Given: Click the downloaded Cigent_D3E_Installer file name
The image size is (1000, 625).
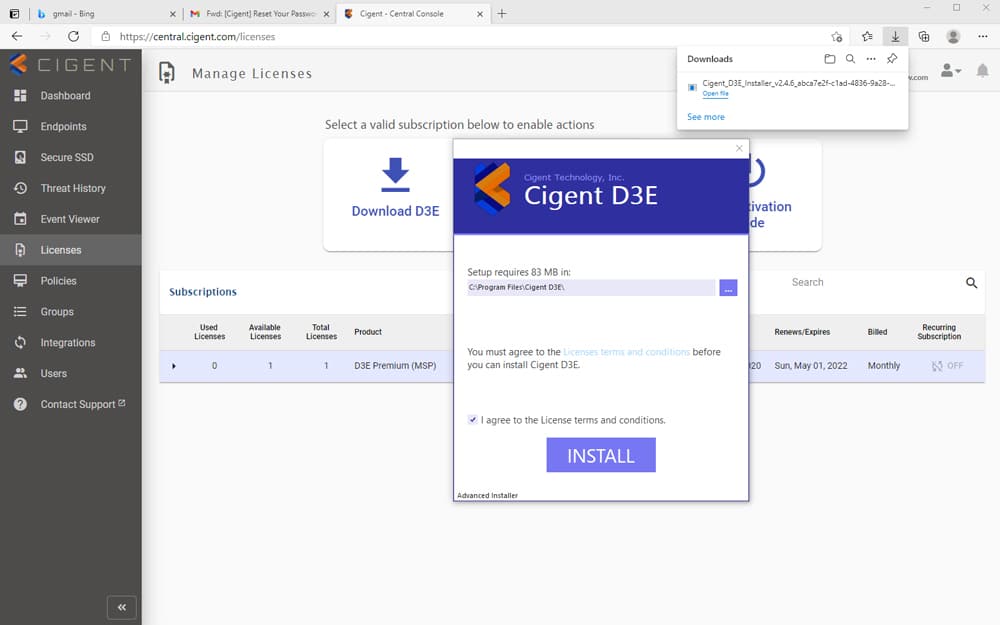Looking at the screenshot, I should tap(798, 84).
